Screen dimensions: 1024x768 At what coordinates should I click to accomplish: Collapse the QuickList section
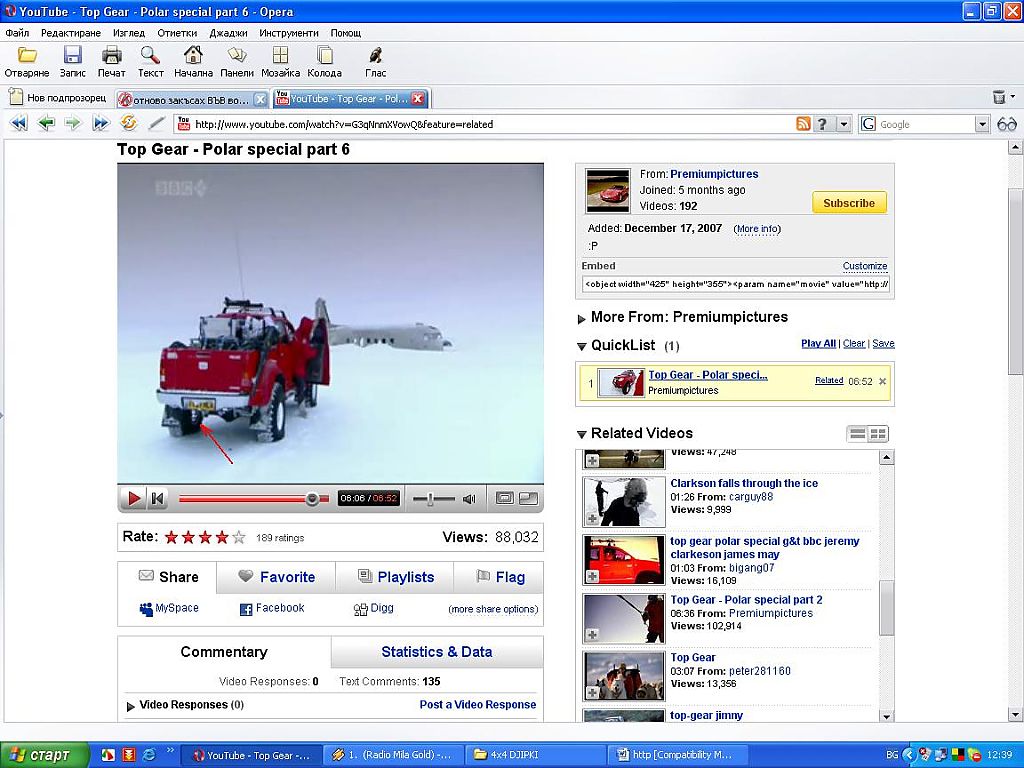[x=581, y=347]
